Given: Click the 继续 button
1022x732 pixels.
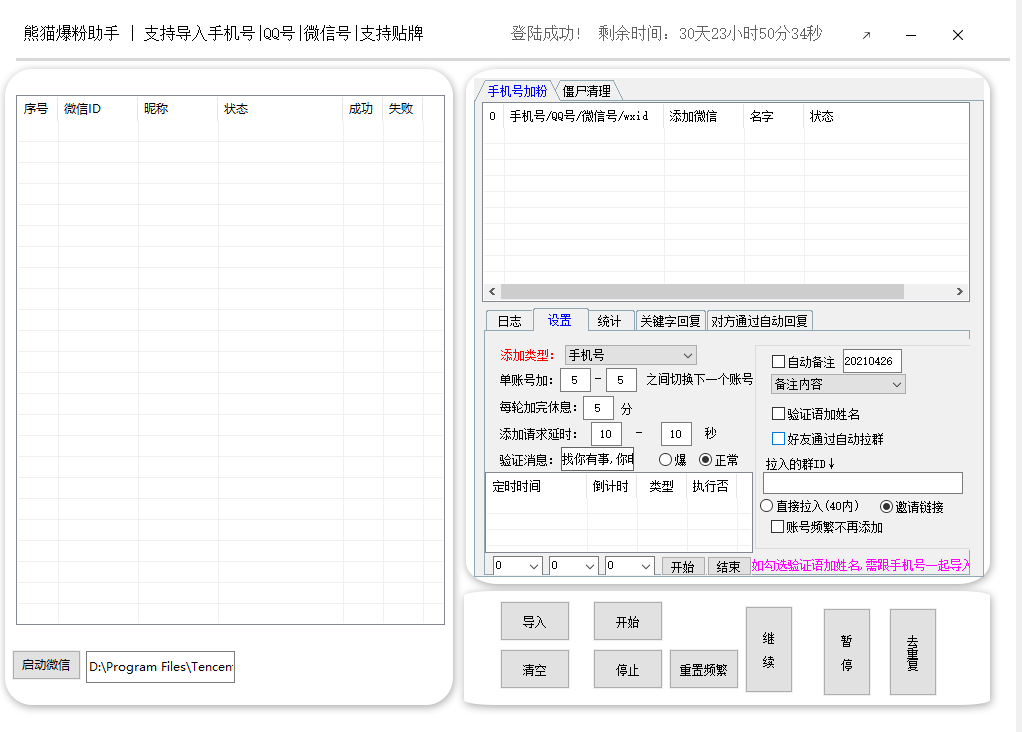Looking at the screenshot, I should click(x=768, y=650).
